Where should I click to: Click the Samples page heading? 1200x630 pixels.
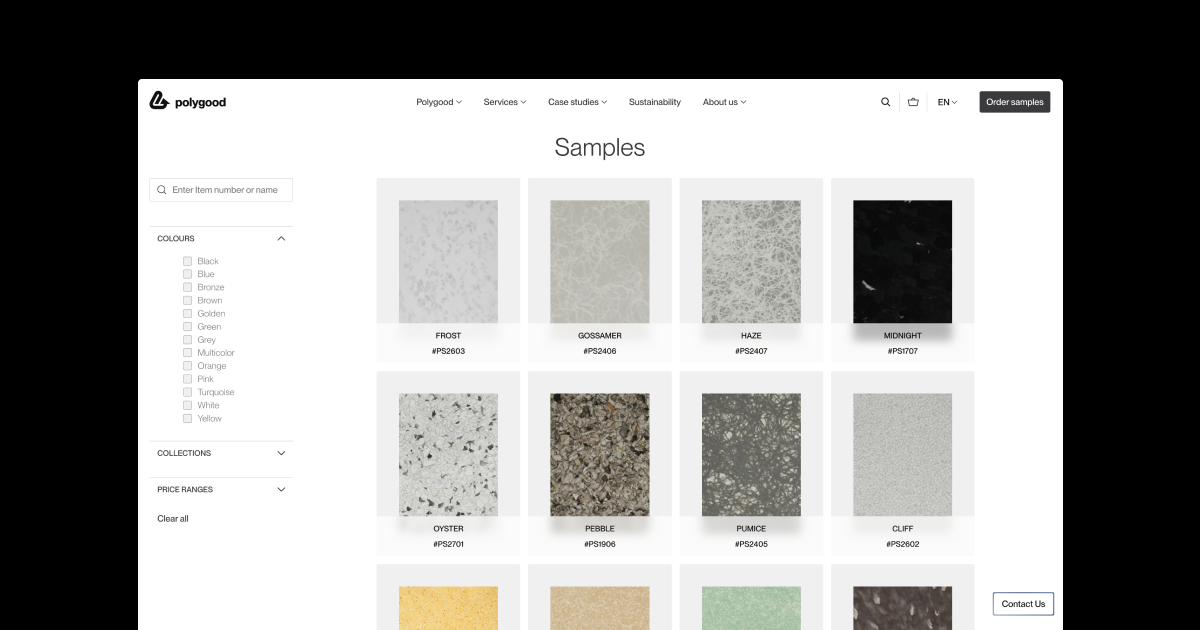[600, 148]
